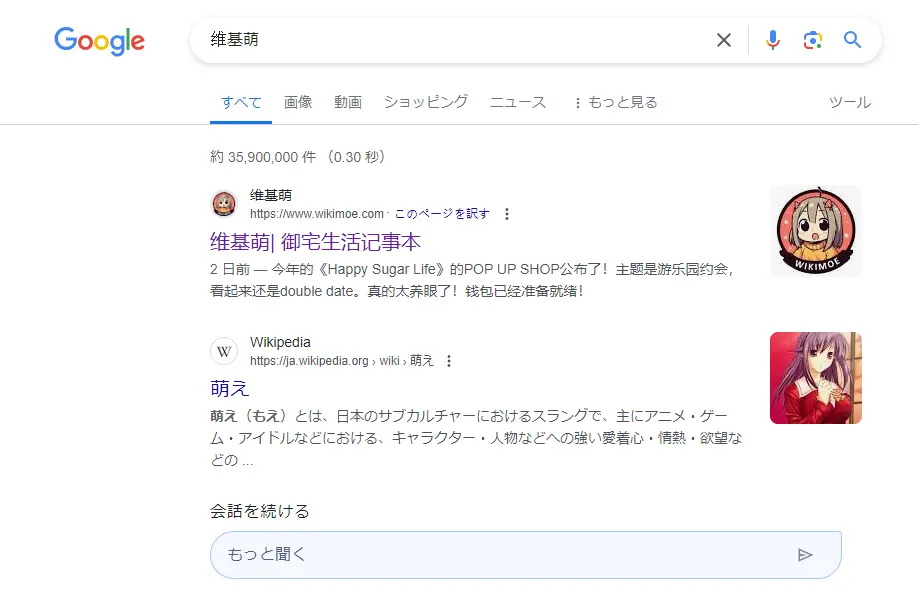Focus the もっと聞く follow-up input field
This screenshot has width=918, height=600.
pyautogui.click(x=500, y=555)
